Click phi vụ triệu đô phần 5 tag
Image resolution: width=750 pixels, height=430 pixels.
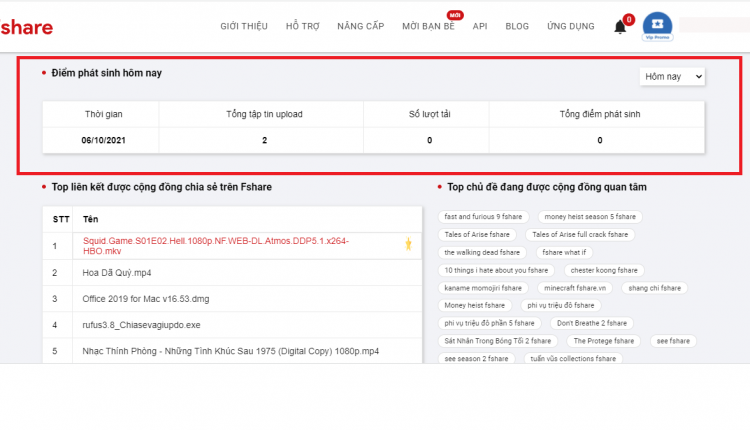click(489, 323)
